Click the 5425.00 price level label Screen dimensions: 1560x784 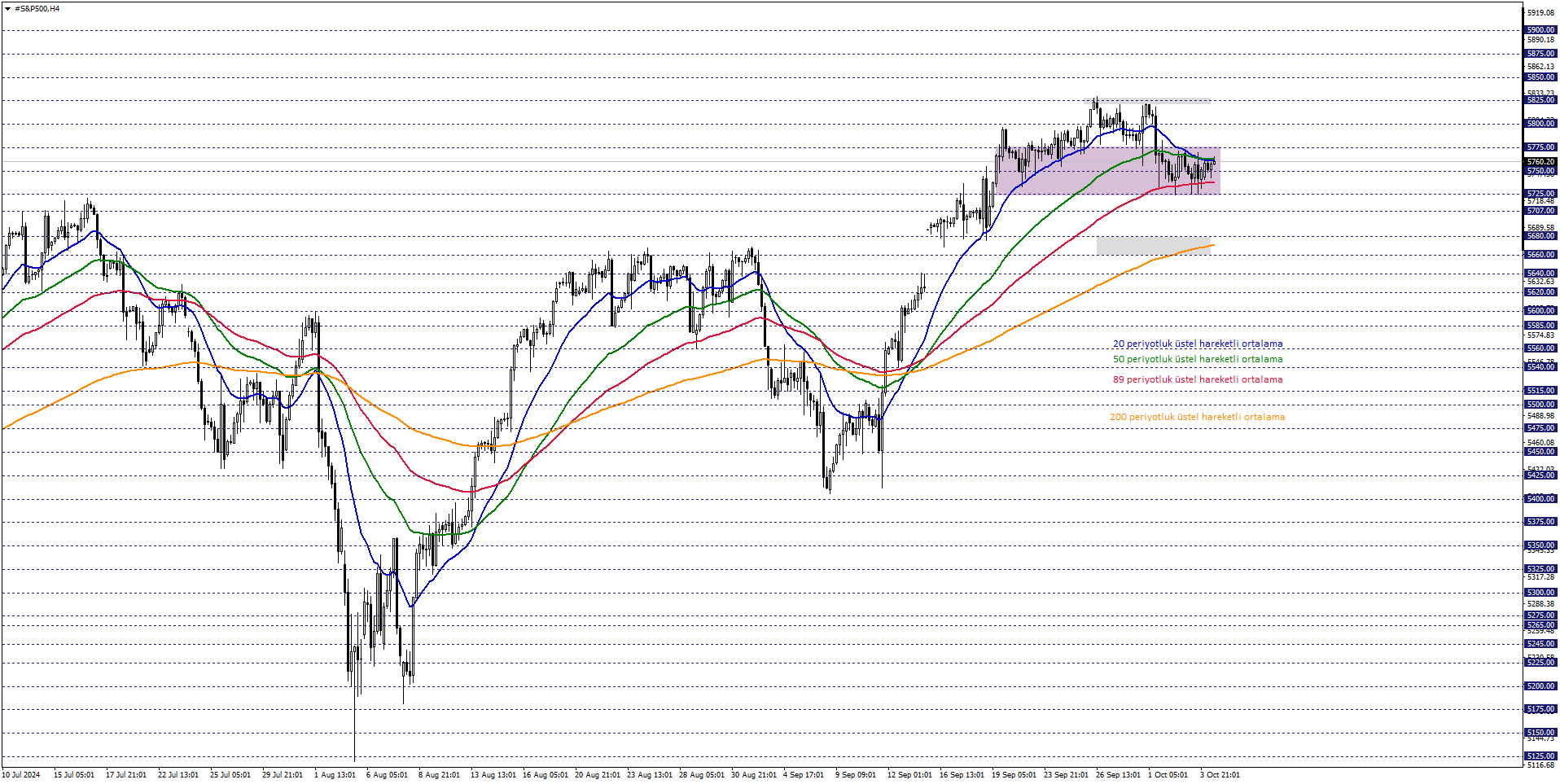[1540, 475]
